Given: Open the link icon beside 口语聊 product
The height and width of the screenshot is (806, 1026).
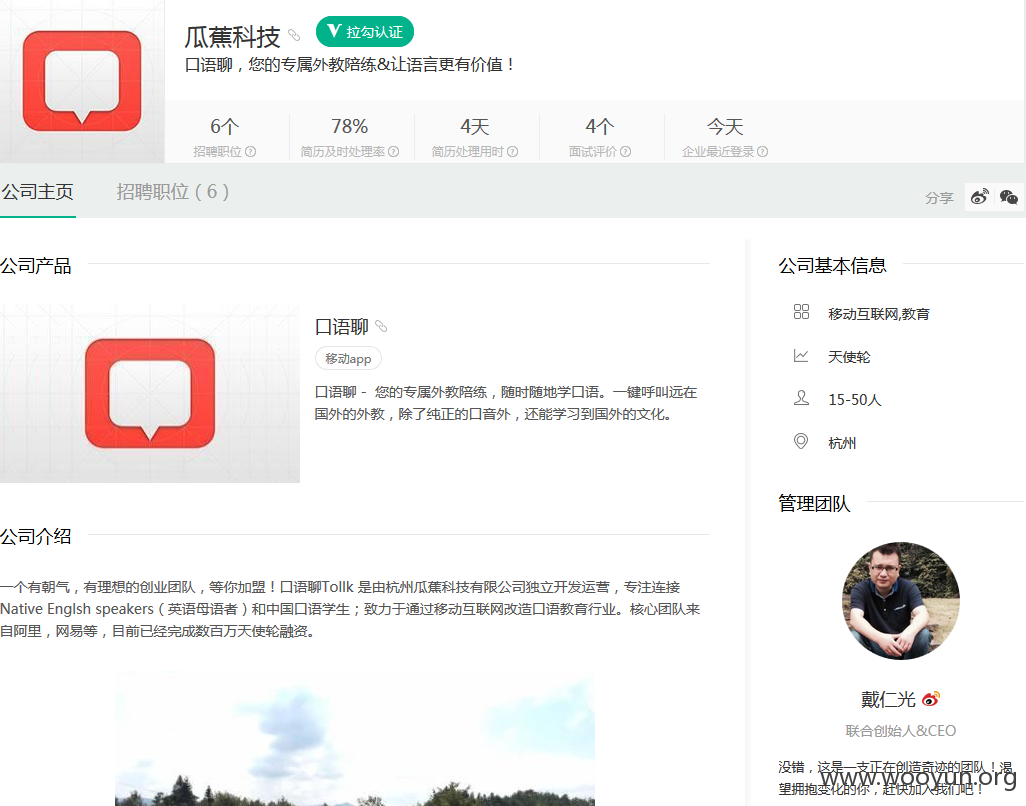Looking at the screenshot, I should click(x=381, y=326).
